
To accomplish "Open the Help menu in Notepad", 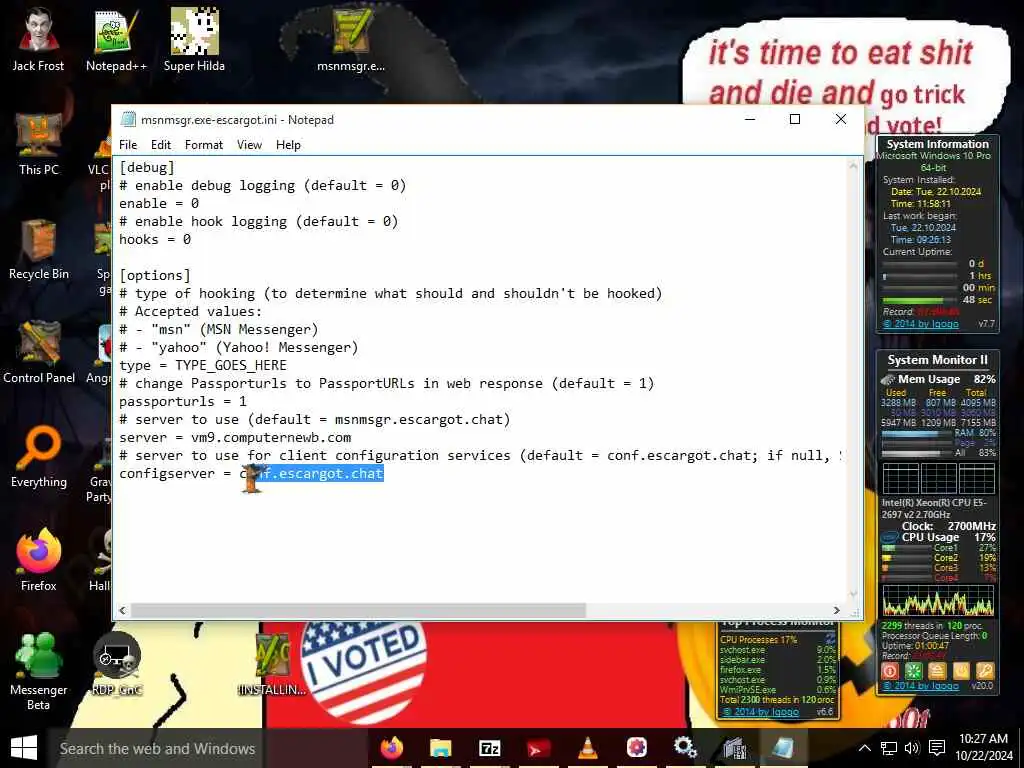I will click(288, 145).
